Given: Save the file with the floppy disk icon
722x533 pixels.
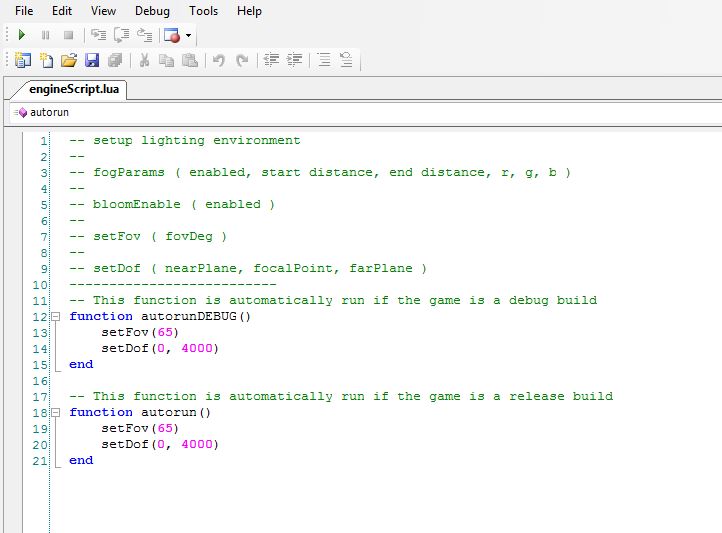Looking at the screenshot, I should pos(92,61).
